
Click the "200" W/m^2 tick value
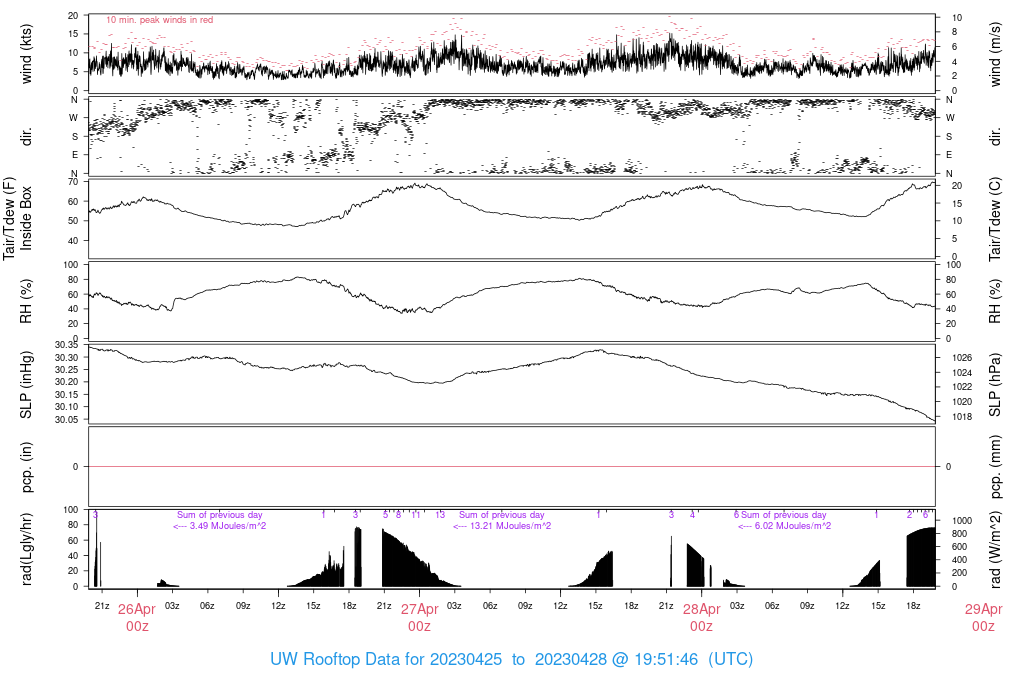pos(959,573)
